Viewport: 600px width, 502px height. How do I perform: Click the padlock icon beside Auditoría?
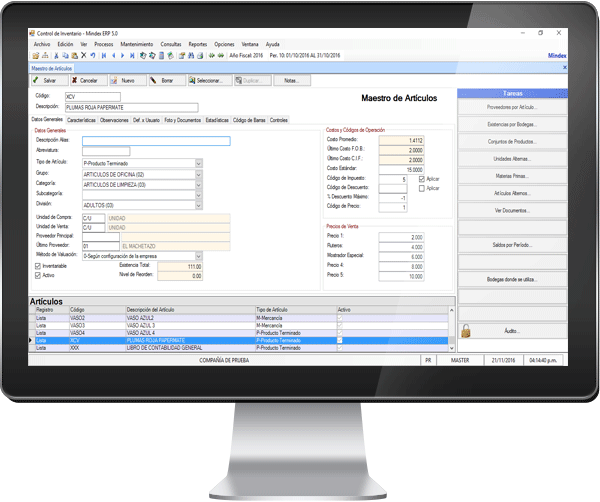click(x=466, y=331)
